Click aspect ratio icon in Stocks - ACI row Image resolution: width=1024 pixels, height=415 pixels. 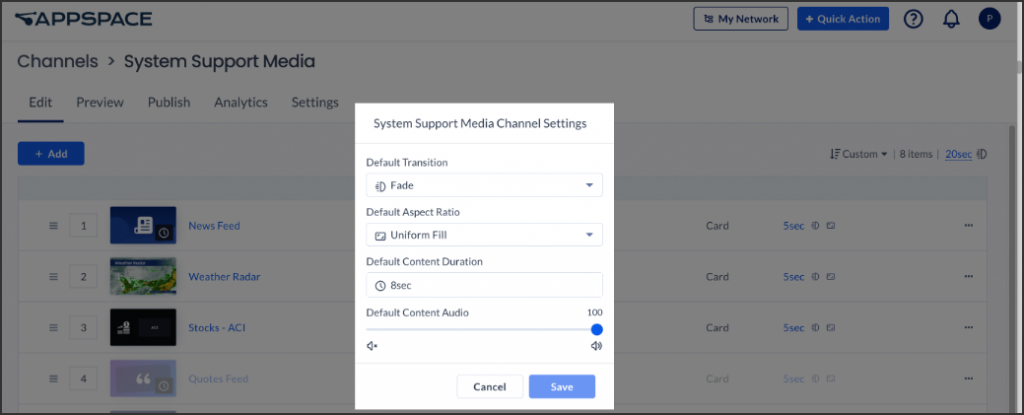tap(831, 327)
